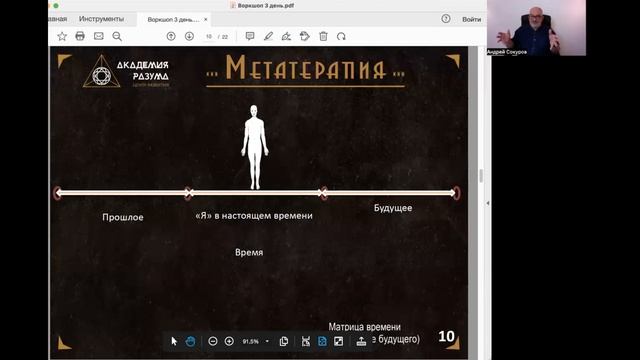Bookmark file with the star icon

tap(62, 37)
